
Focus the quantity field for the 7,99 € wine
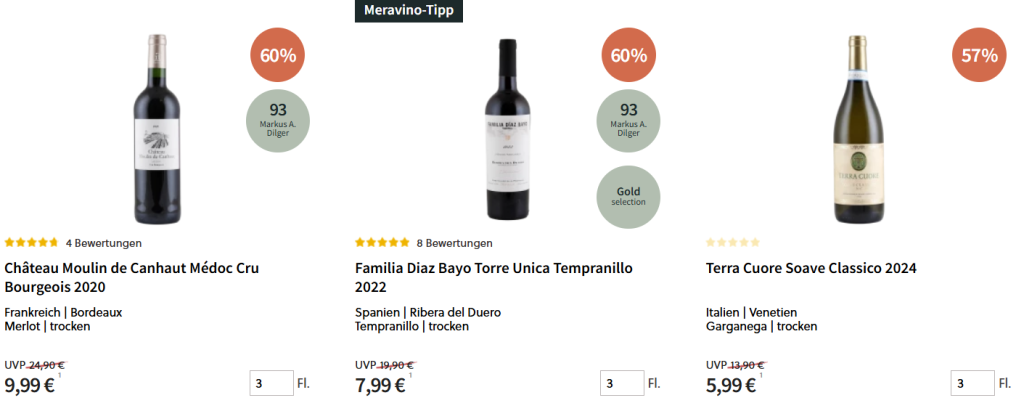pyautogui.click(x=622, y=384)
